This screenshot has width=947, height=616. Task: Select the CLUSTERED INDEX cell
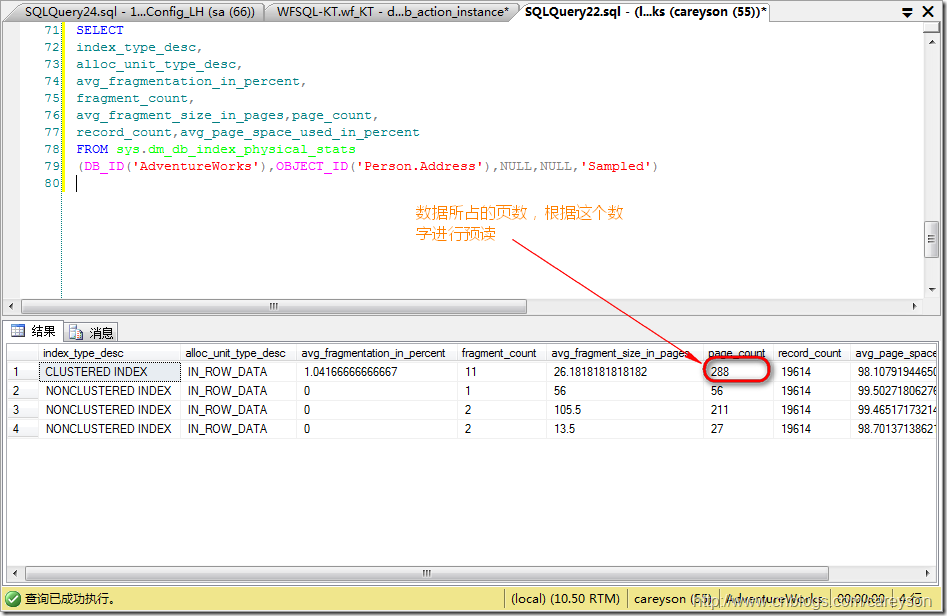pyautogui.click(x=109, y=372)
